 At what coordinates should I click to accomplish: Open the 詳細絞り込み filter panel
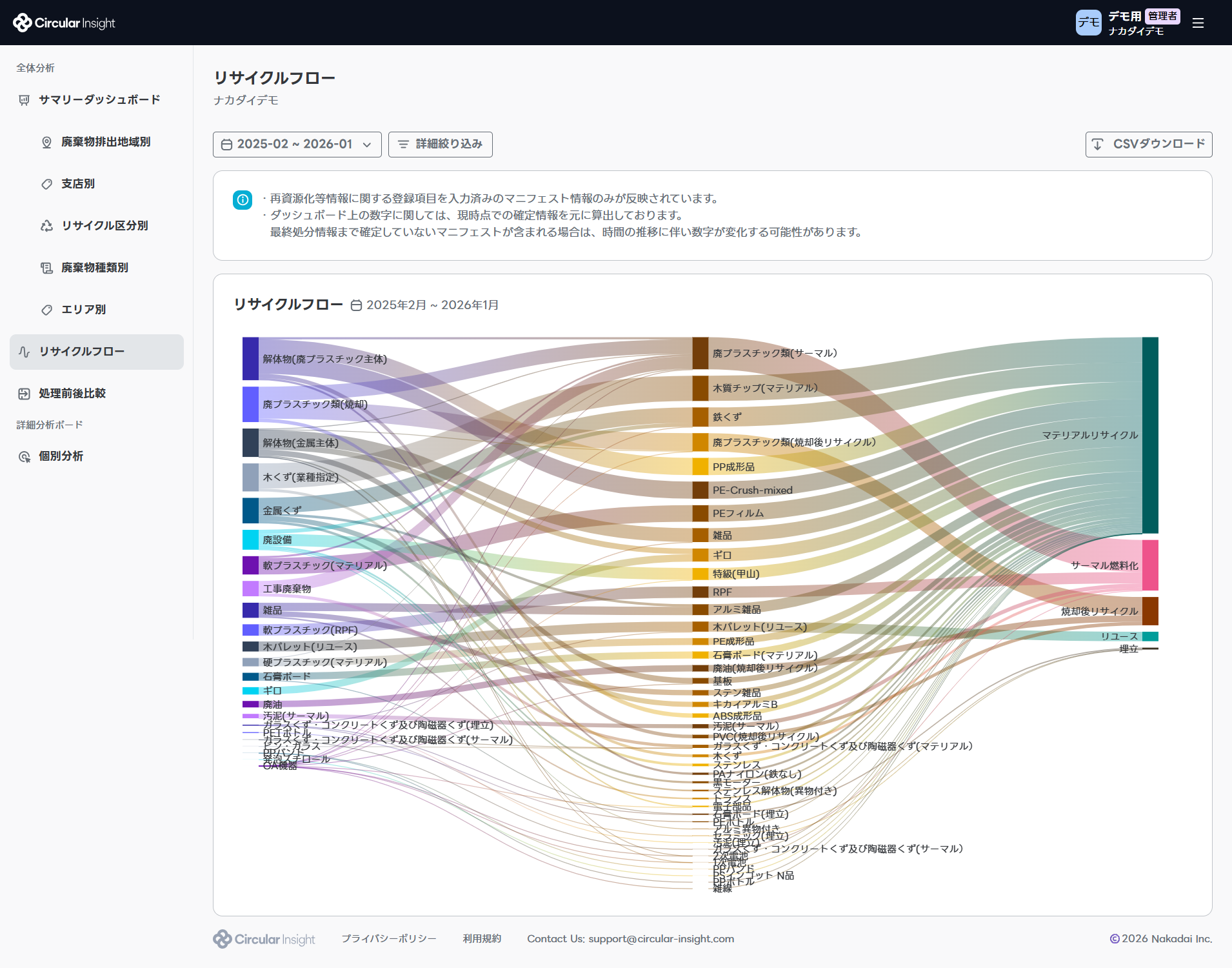pyautogui.click(x=441, y=145)
